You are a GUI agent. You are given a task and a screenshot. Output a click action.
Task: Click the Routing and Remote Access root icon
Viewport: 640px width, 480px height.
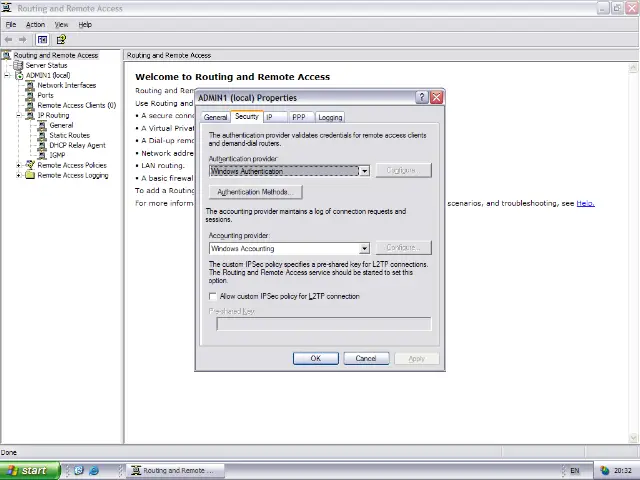[7, 55]
